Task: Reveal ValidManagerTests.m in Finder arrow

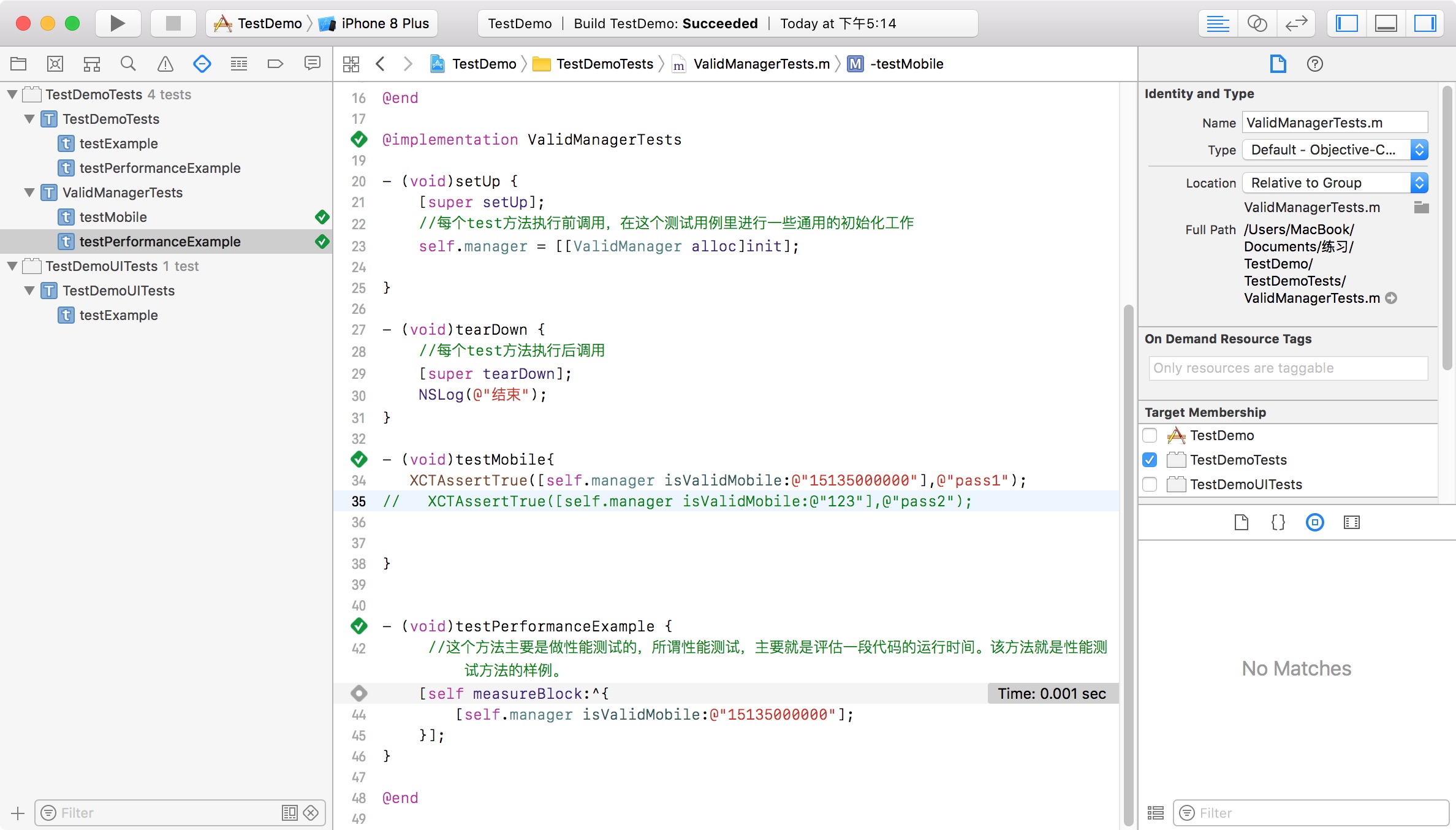Action: (1391, 298)
